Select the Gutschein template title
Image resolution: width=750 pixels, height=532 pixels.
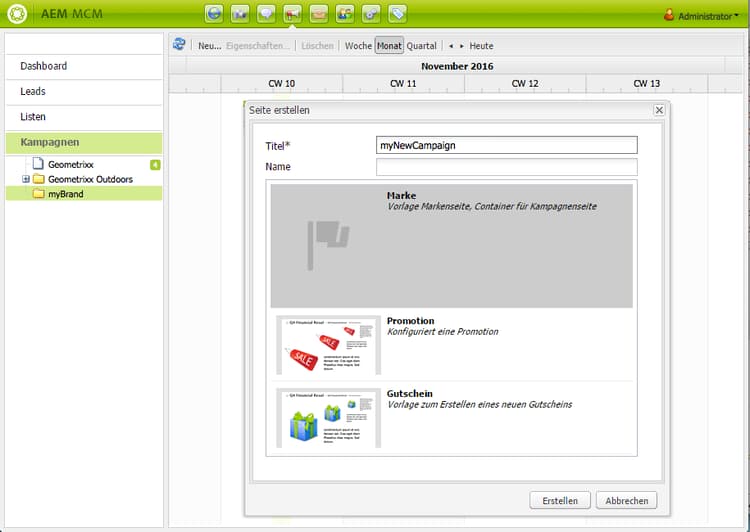409,393
